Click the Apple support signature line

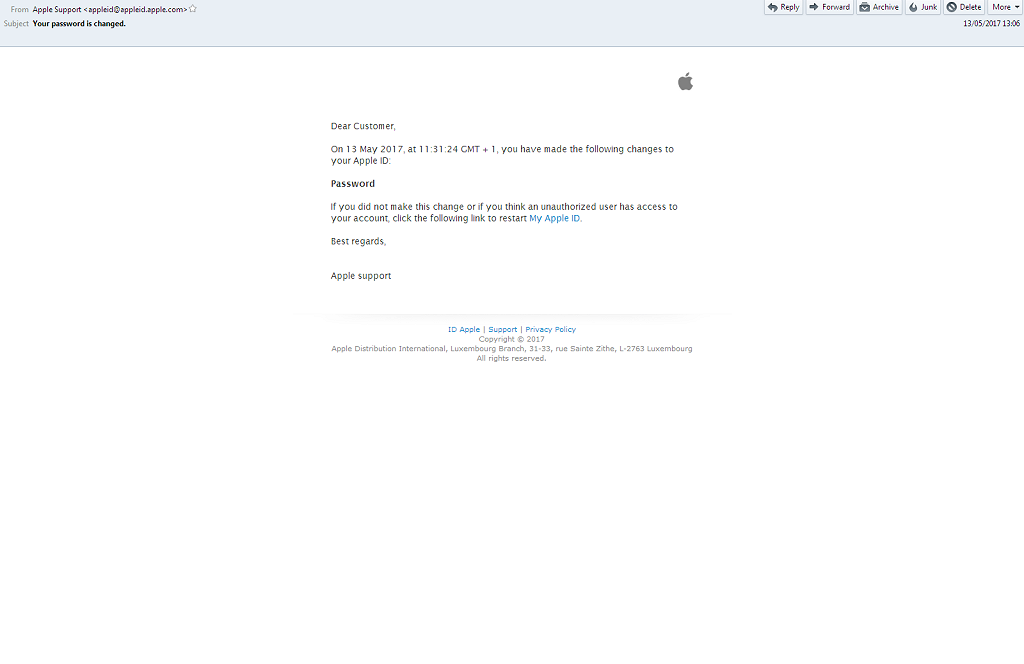click(361, 276)
